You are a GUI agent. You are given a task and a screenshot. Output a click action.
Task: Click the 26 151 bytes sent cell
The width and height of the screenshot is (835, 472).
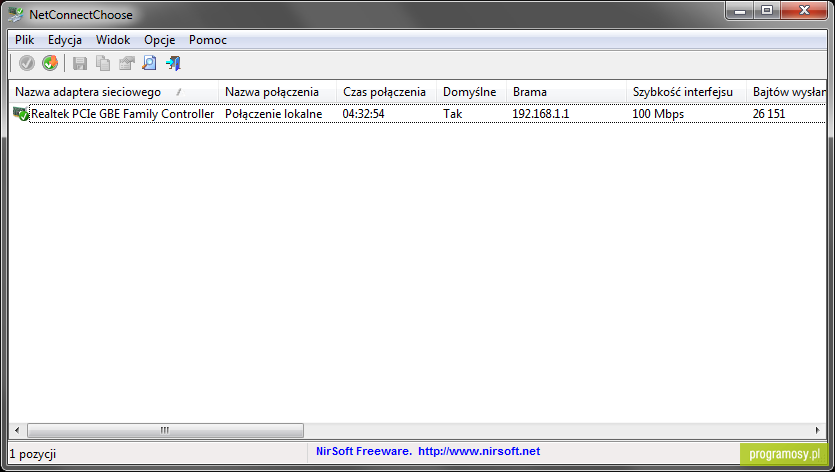(769, 114)
